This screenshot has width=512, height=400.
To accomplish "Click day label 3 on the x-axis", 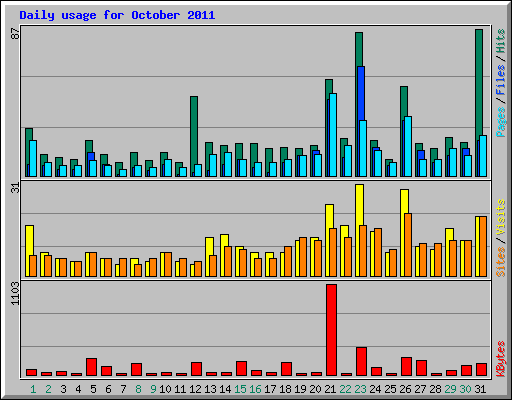I will 63,389.
